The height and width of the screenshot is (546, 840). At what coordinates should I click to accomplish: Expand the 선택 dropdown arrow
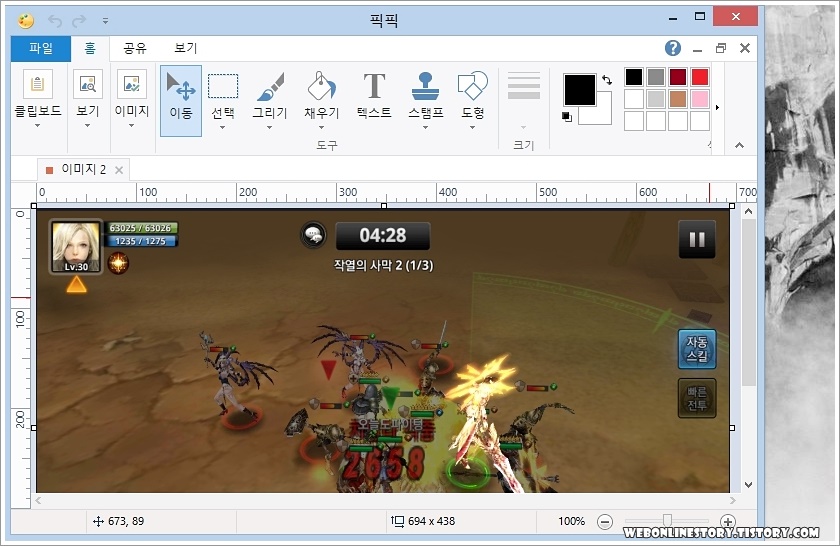pos(222,128)
